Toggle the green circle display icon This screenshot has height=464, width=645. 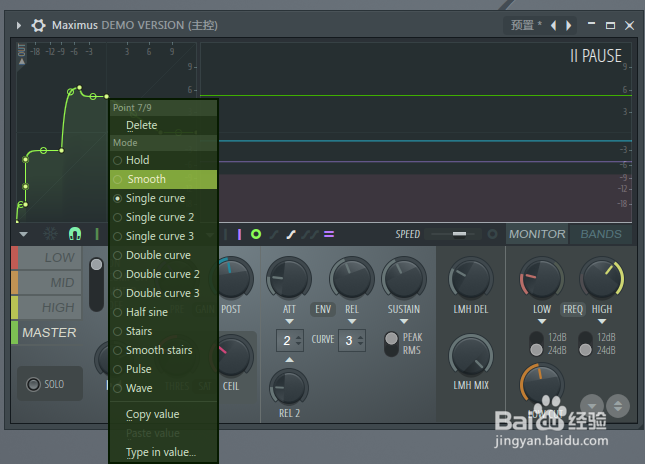tap(256, 234)
